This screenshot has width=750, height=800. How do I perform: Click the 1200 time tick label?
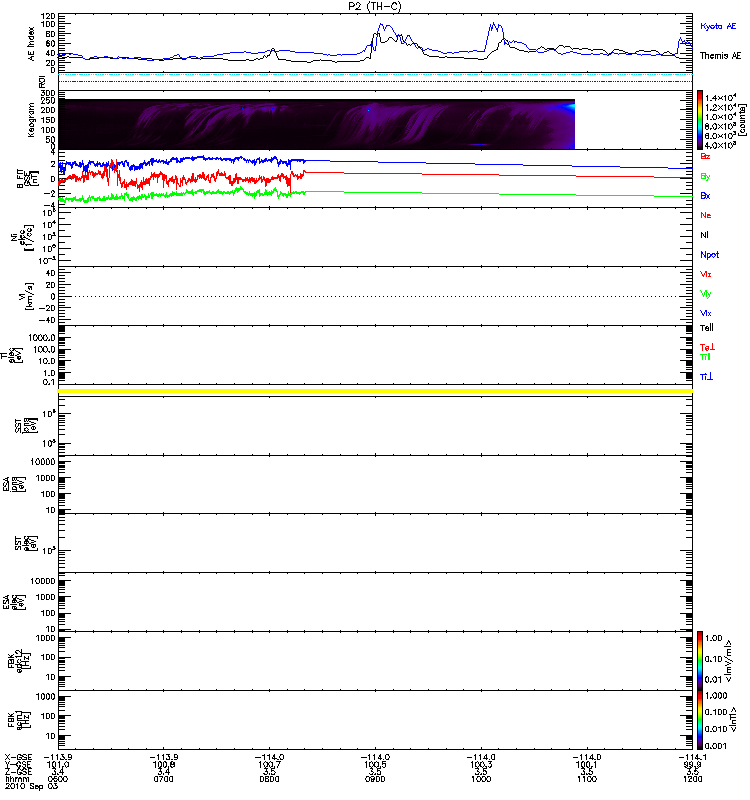[692, 779]
